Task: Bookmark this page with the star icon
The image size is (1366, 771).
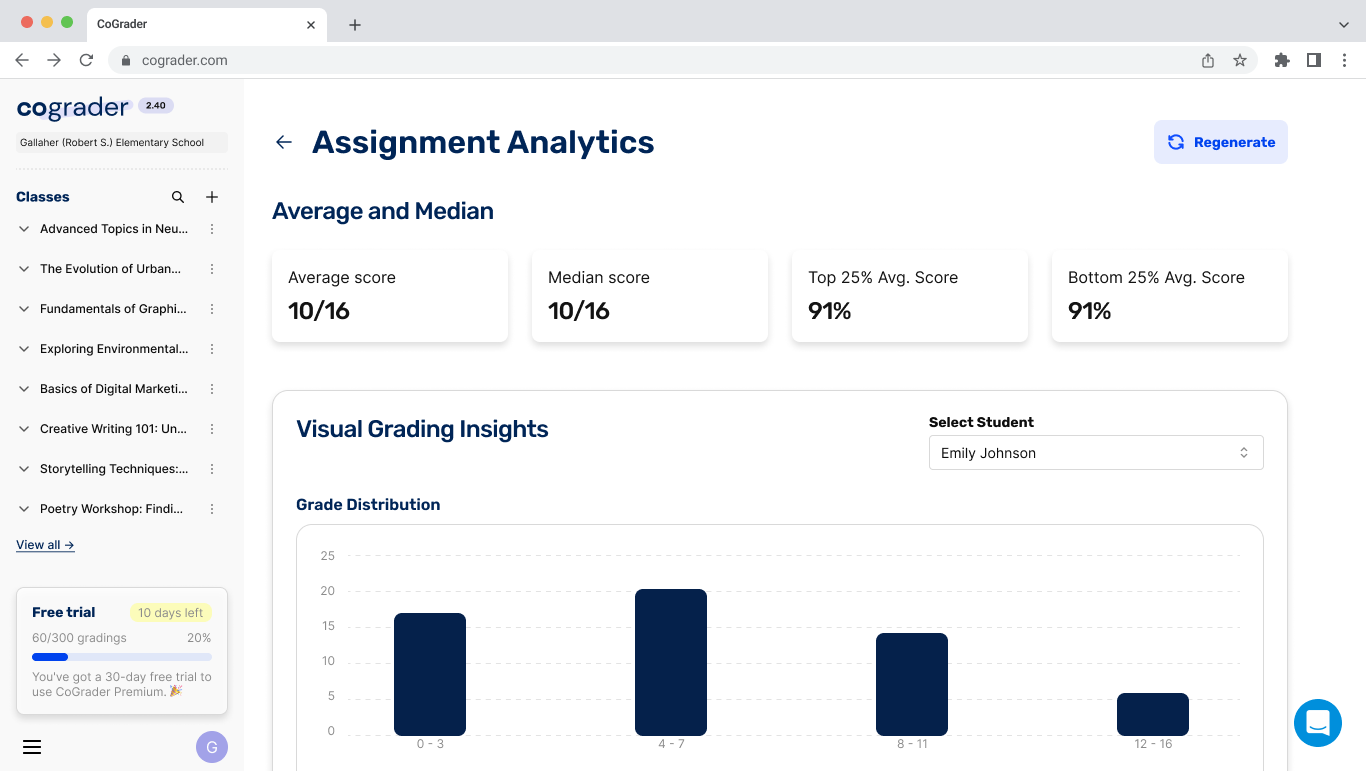Action: click(1240, 60)
